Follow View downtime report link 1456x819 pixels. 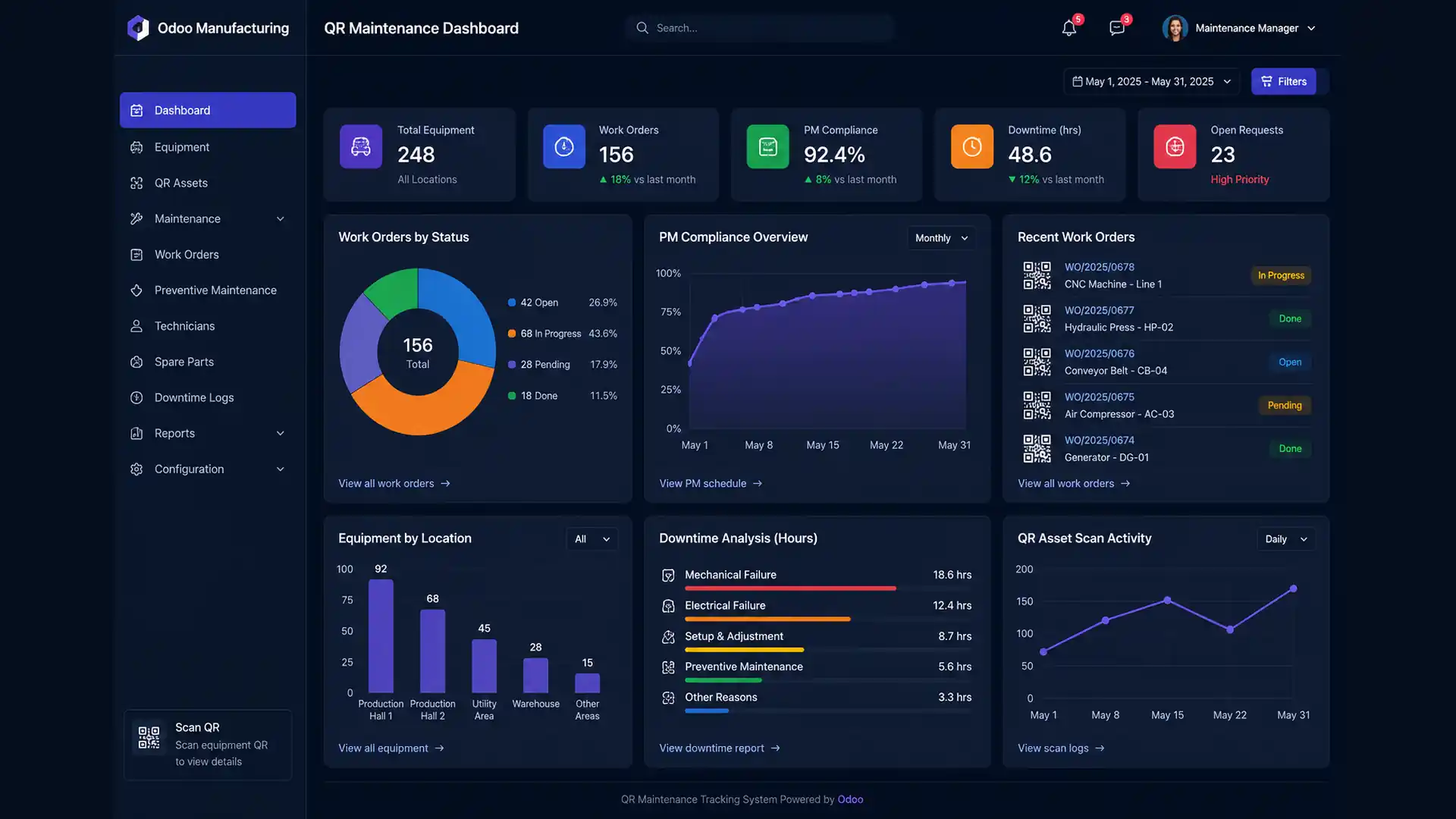pos(720,748)
